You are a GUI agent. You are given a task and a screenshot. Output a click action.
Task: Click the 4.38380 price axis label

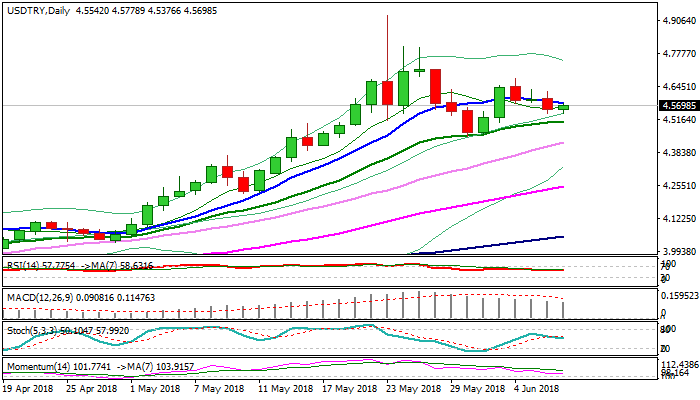679,152
